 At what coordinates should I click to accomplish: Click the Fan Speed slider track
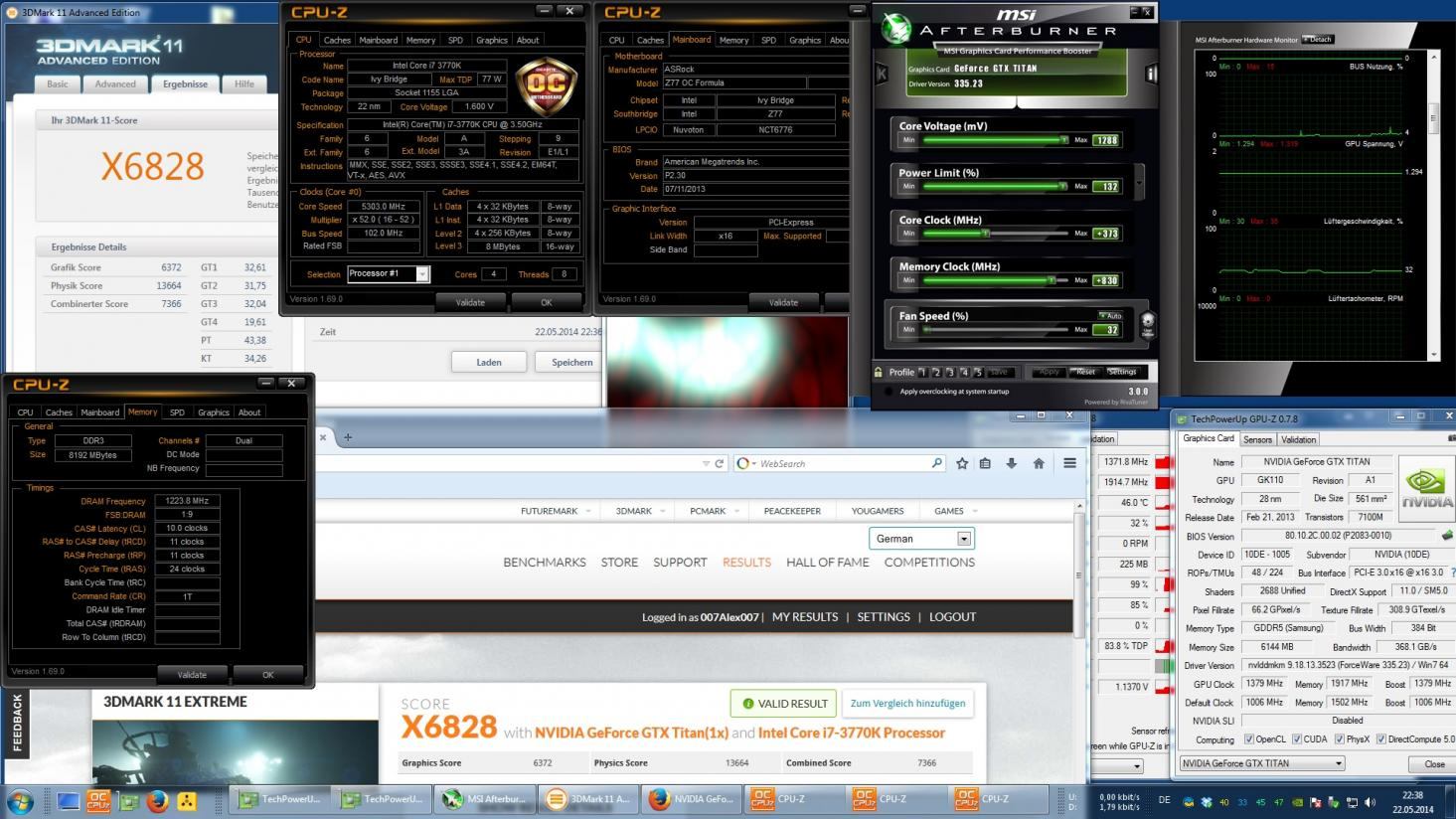[x=995, y=330]
